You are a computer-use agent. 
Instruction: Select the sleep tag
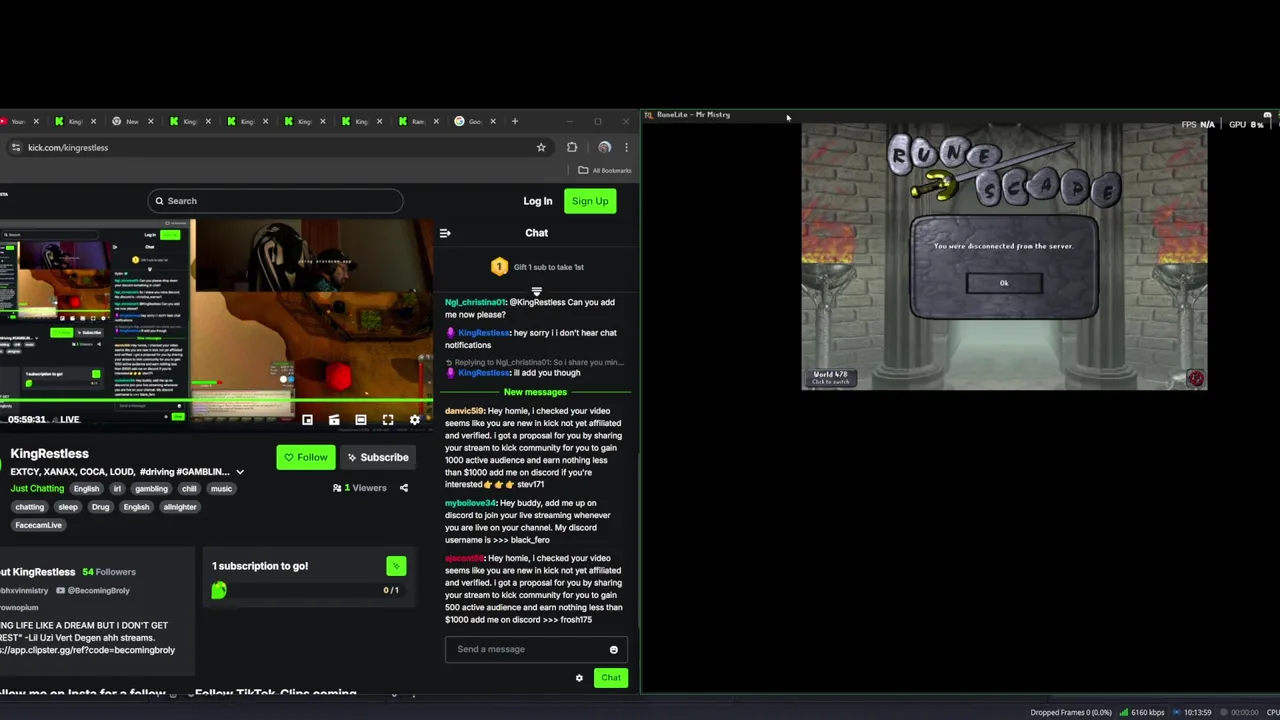67,507
